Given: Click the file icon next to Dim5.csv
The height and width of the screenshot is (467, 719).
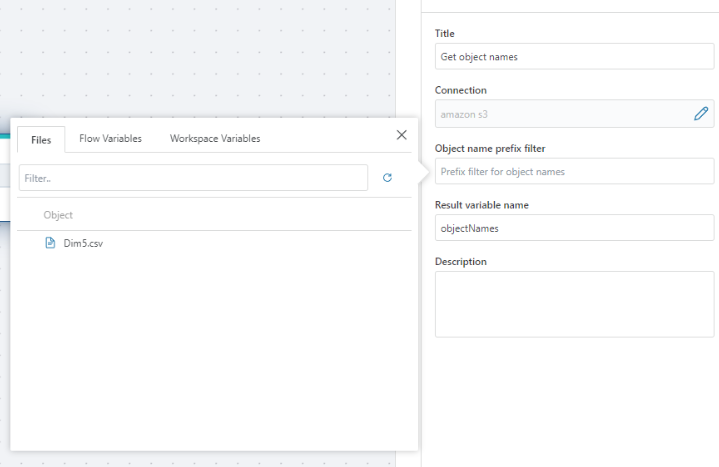Looking at the screenshot, I should [50, 243].
